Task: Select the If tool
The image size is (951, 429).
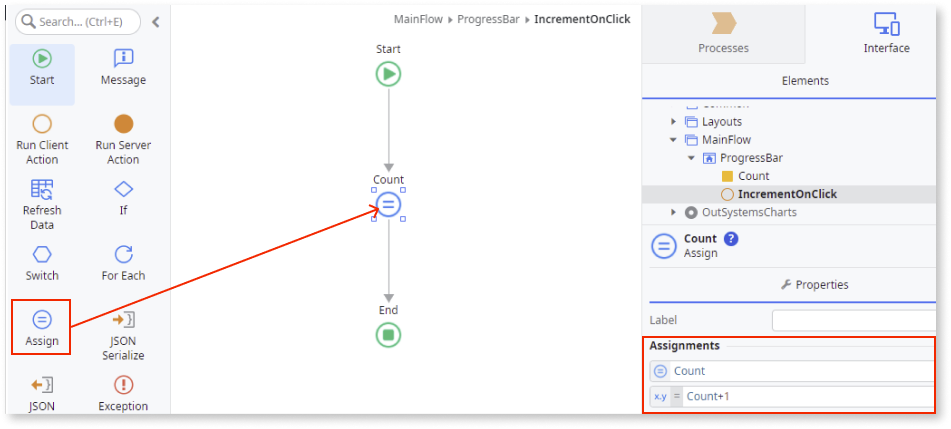Action: coord(123,198)
